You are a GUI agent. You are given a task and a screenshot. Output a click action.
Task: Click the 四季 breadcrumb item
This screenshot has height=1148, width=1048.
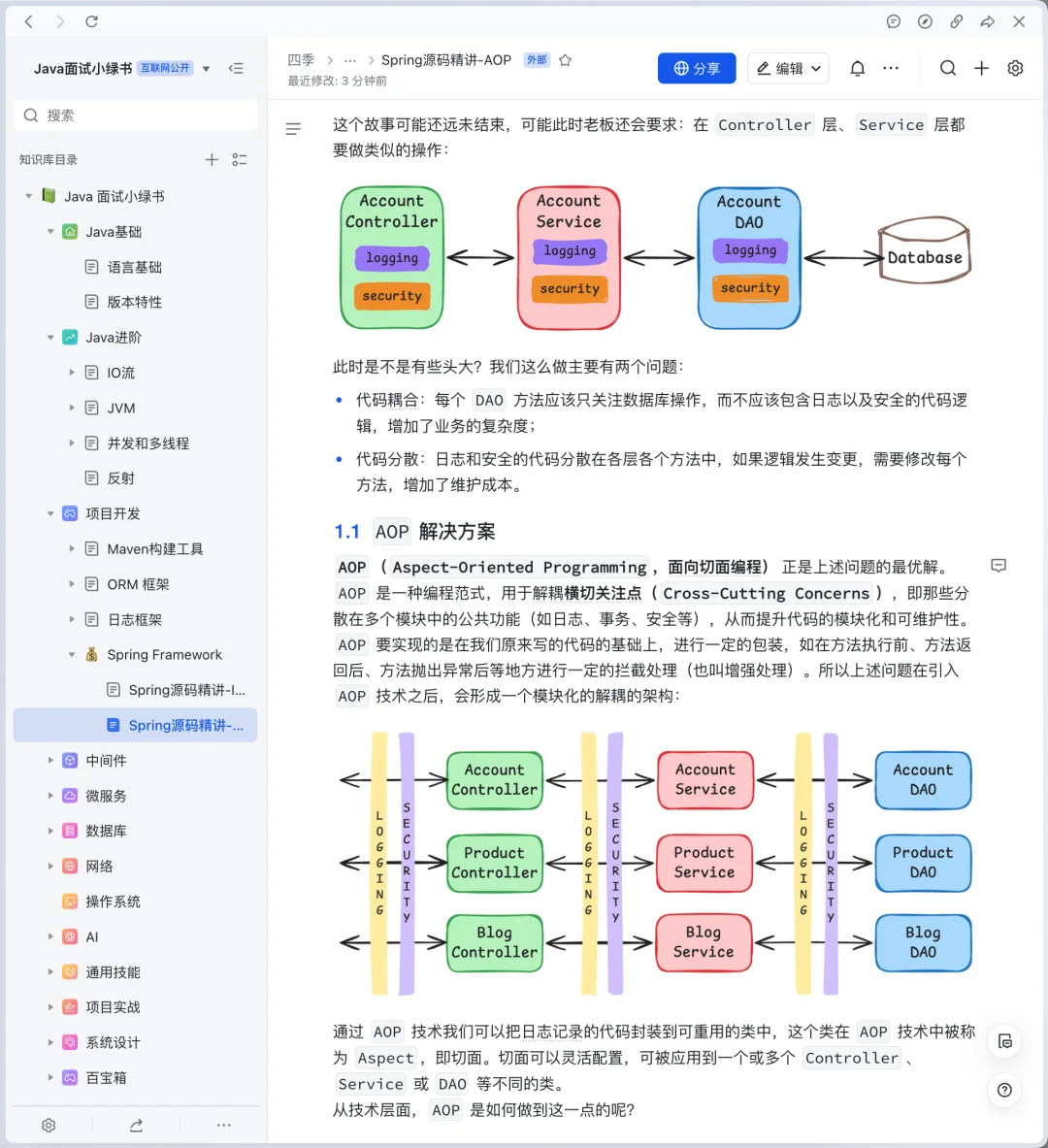(x=302, y=59)
